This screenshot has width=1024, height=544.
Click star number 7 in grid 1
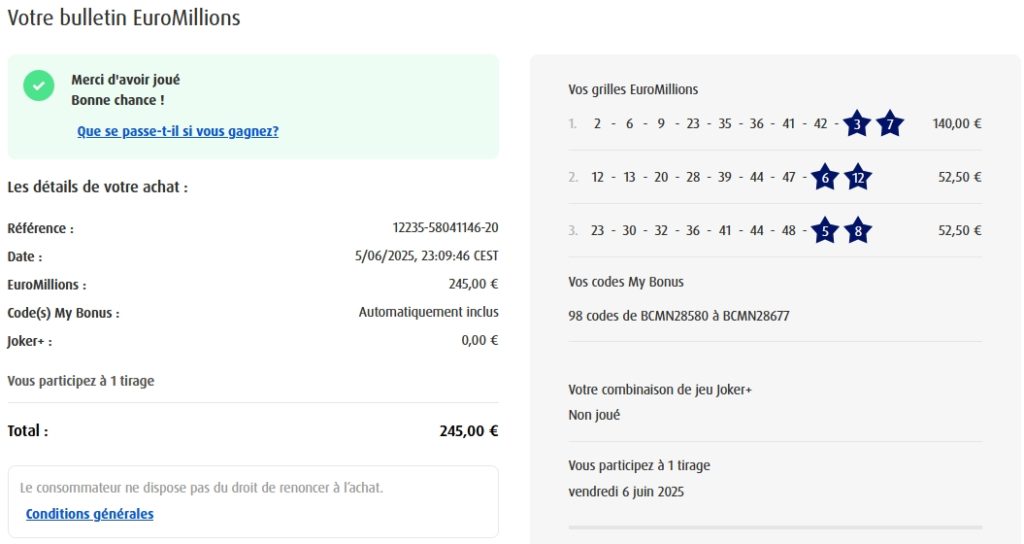click(890, 125)
